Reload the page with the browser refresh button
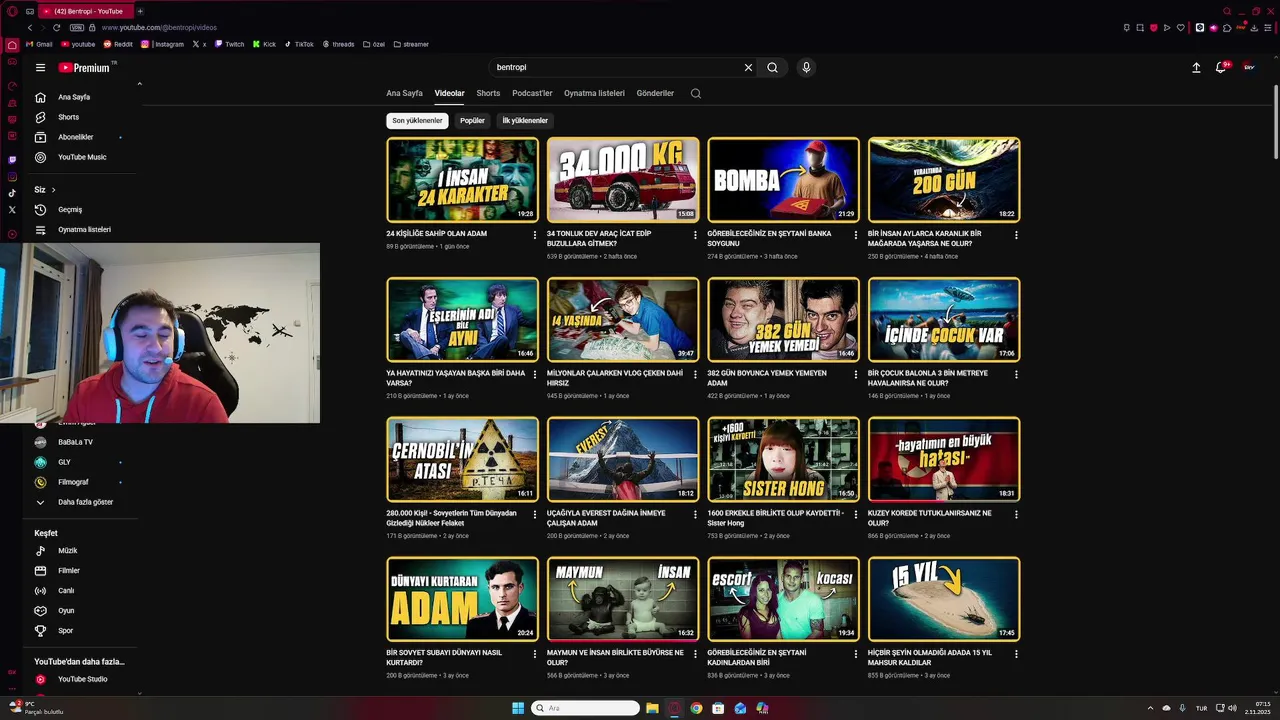Viewport: 1280px width, 720px height. pos(56,28)
